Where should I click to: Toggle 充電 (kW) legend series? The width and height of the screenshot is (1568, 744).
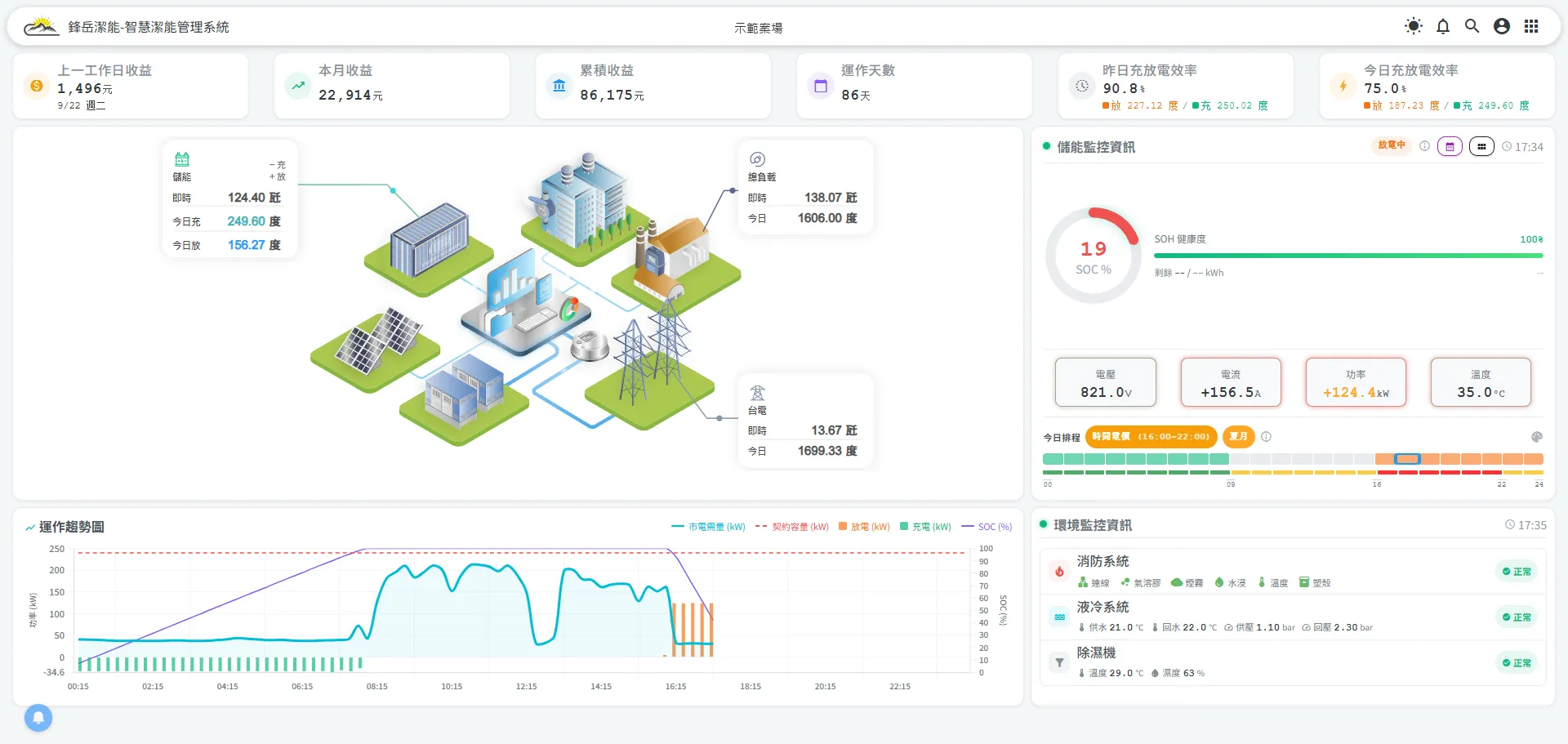coord(925,527)
